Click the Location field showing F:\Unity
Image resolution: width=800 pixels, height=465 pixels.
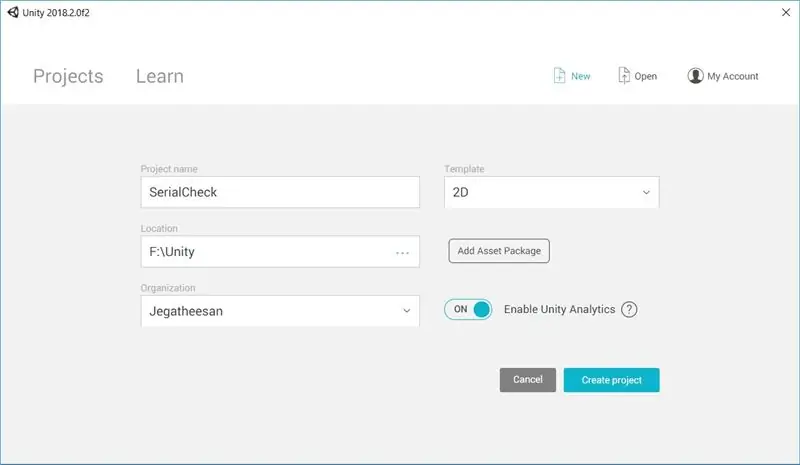click(x=280, y=251)
